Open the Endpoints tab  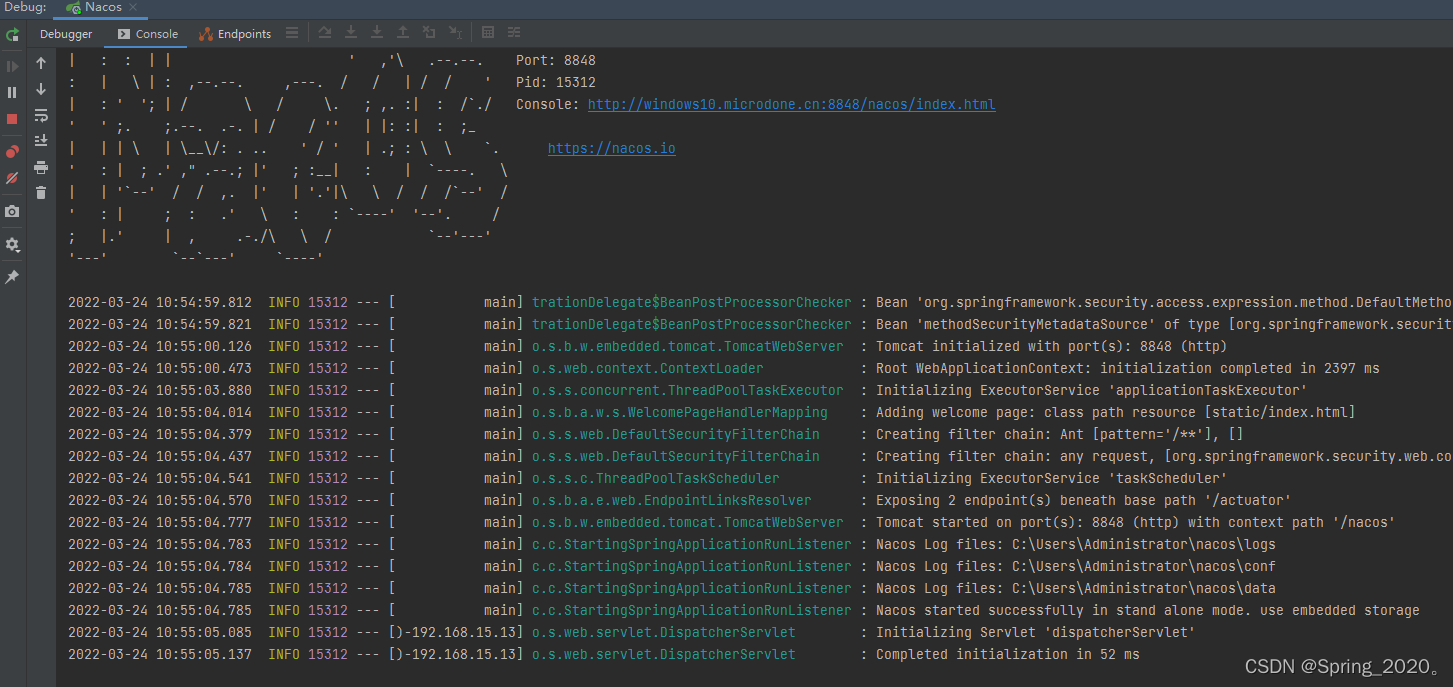click(x=243, y=33)
